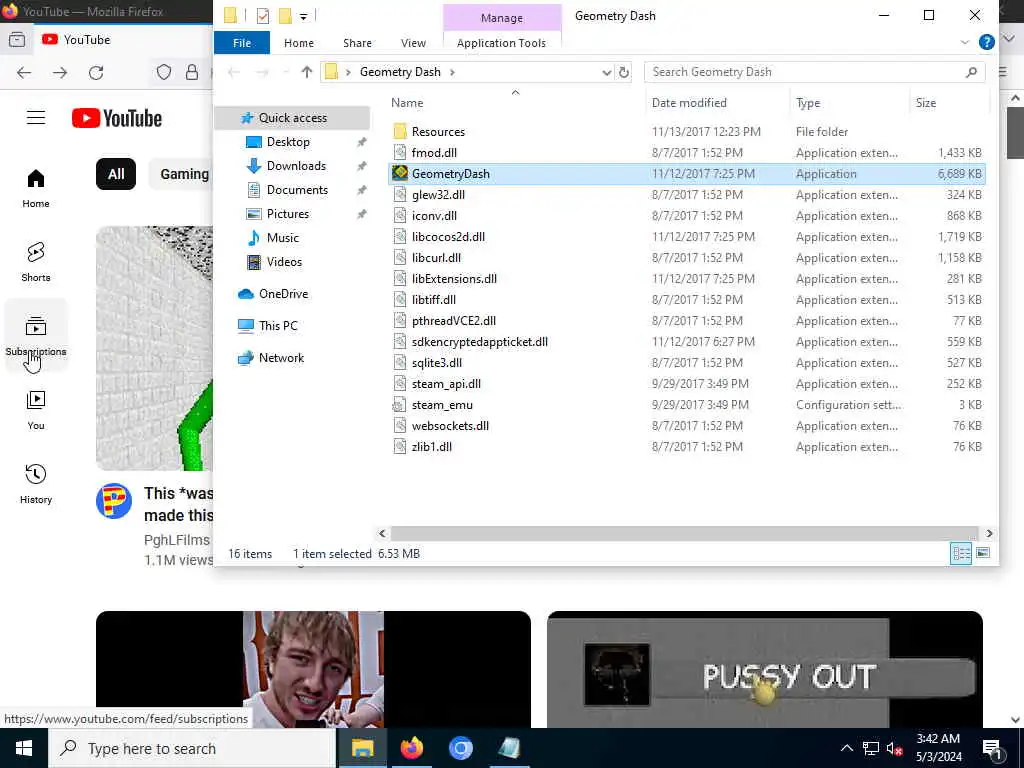Click the muted volume tray icon
Screen dimensions: 1024x768
pos(894,748)
